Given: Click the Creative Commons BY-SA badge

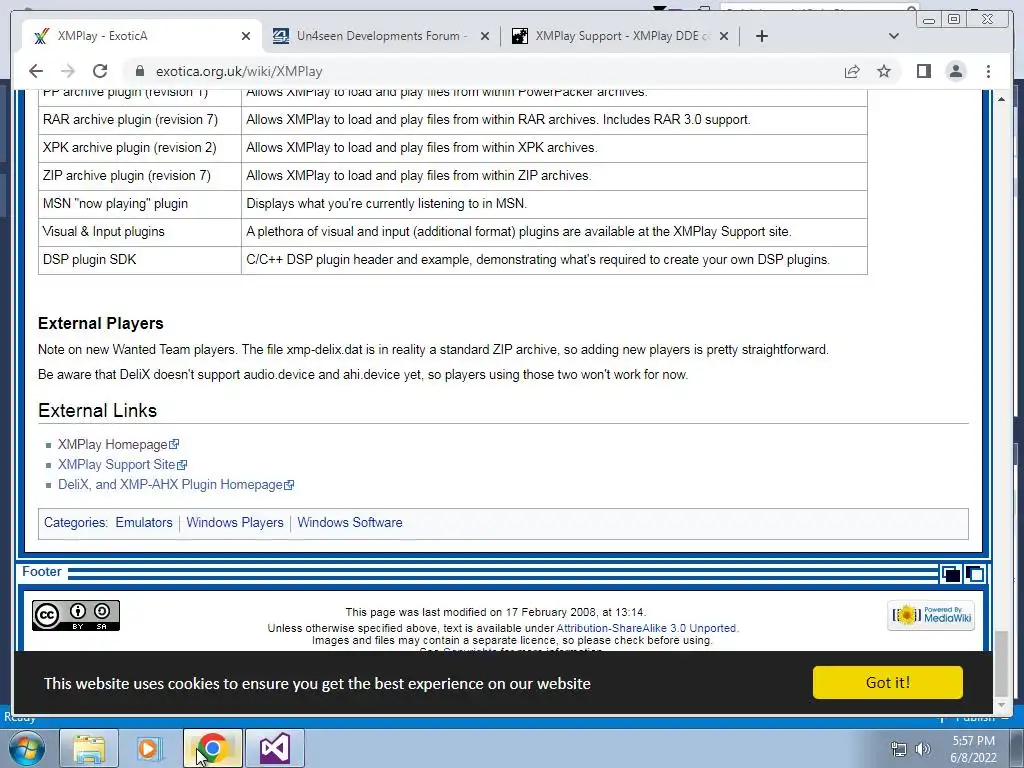Looking at the screenshot, I should (76, 615).
